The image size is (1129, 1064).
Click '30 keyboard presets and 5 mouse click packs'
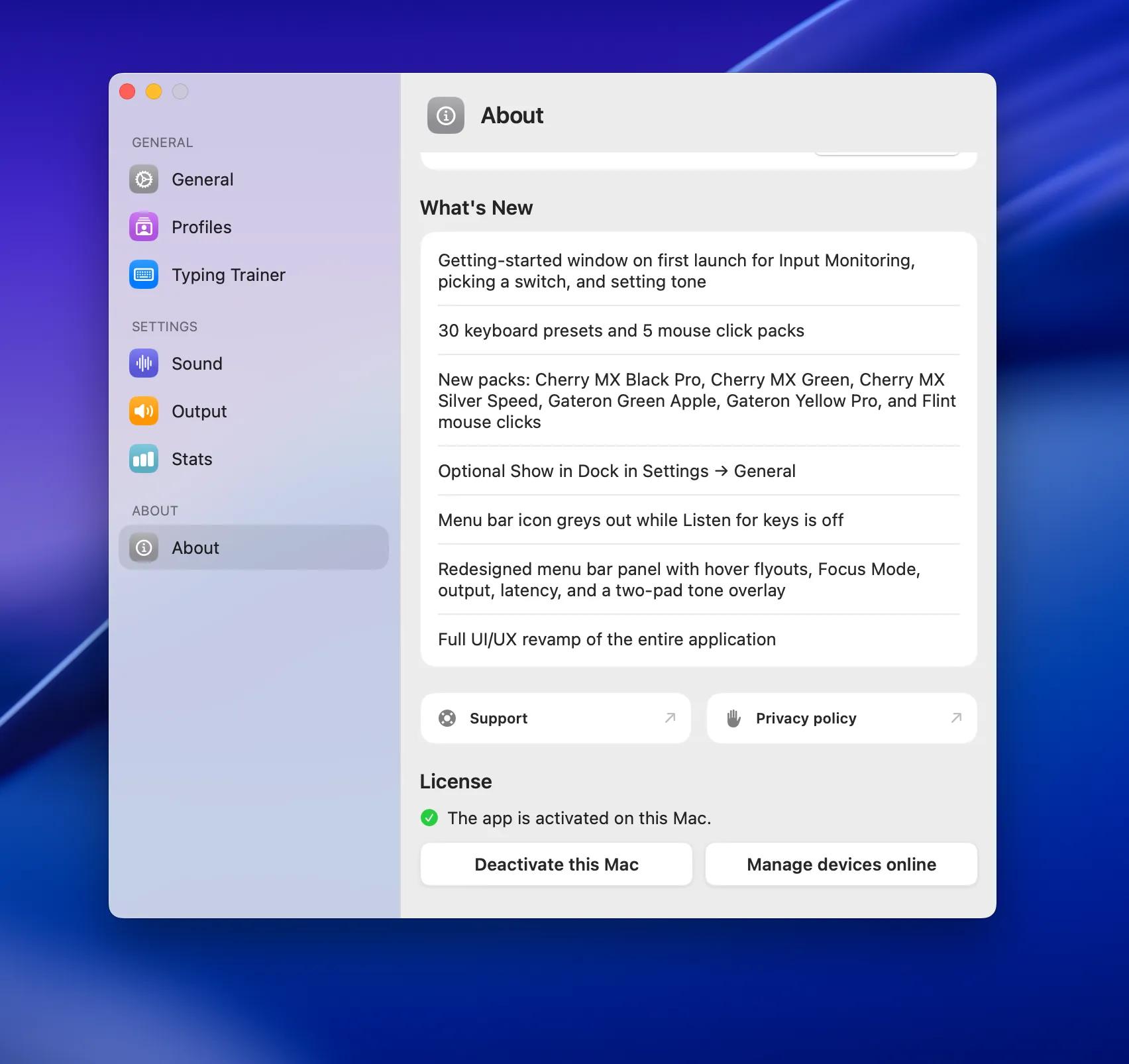pos(621,331)
